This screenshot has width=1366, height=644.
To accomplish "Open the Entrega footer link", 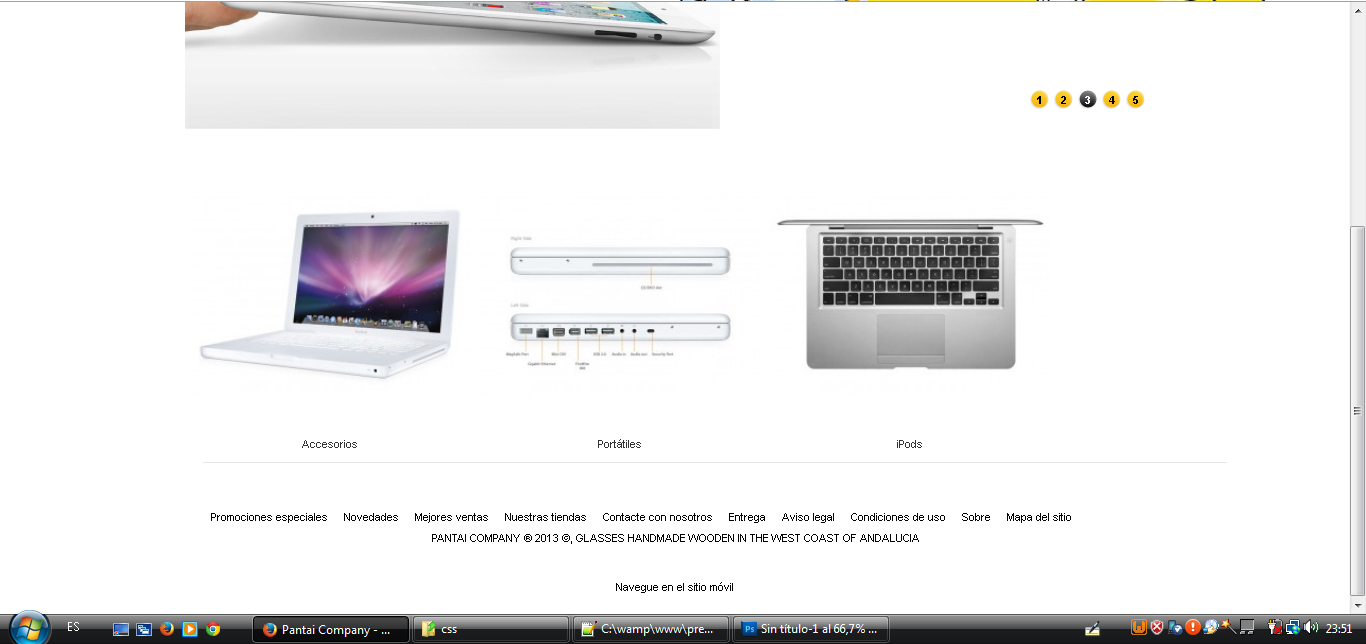I will 747,517.
